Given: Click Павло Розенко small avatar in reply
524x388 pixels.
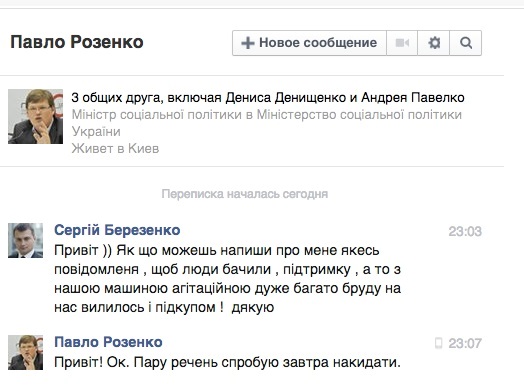Looking at the screenshot, I should [x=25, y=352].
